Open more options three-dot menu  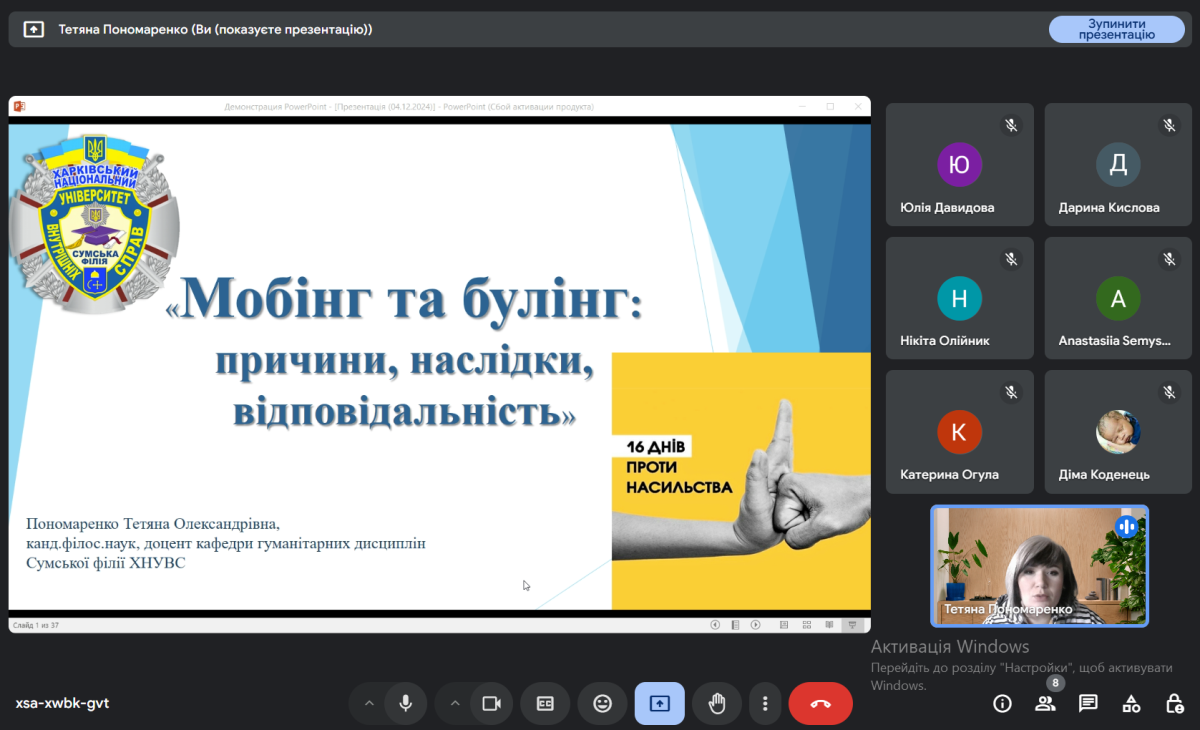(x=765, y=703)
